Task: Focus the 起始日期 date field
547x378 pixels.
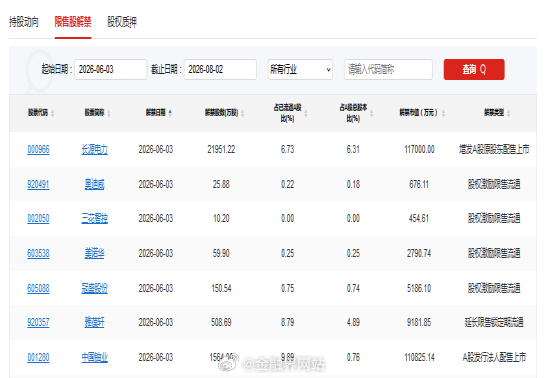Action: pos(111,69)
